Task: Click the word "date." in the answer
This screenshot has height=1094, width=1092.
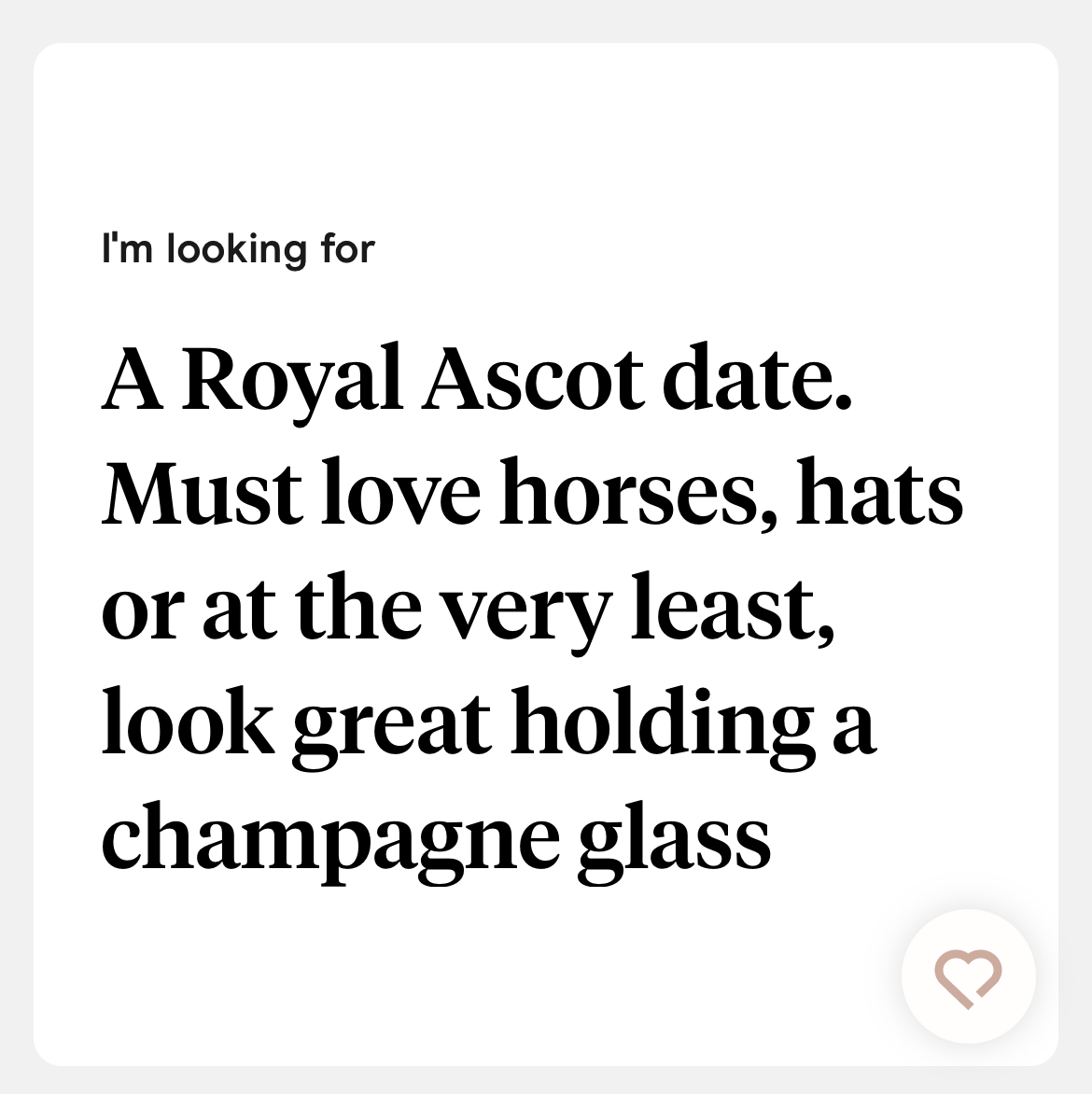Action: click(757, 377)
